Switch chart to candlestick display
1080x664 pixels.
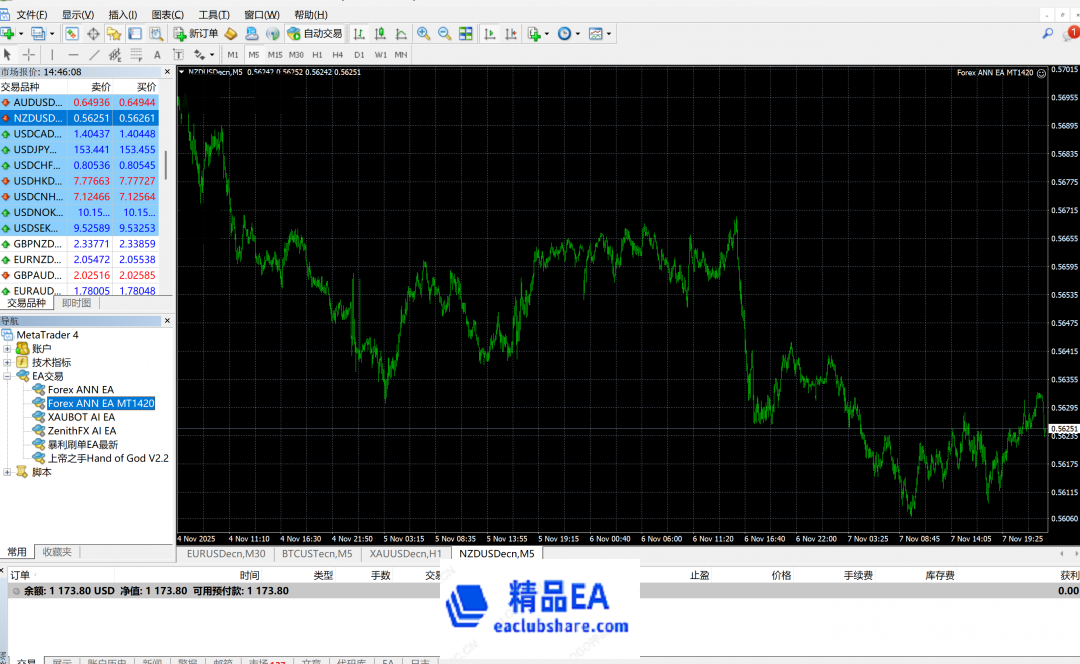pyautogui.click(x=380, y=34)
